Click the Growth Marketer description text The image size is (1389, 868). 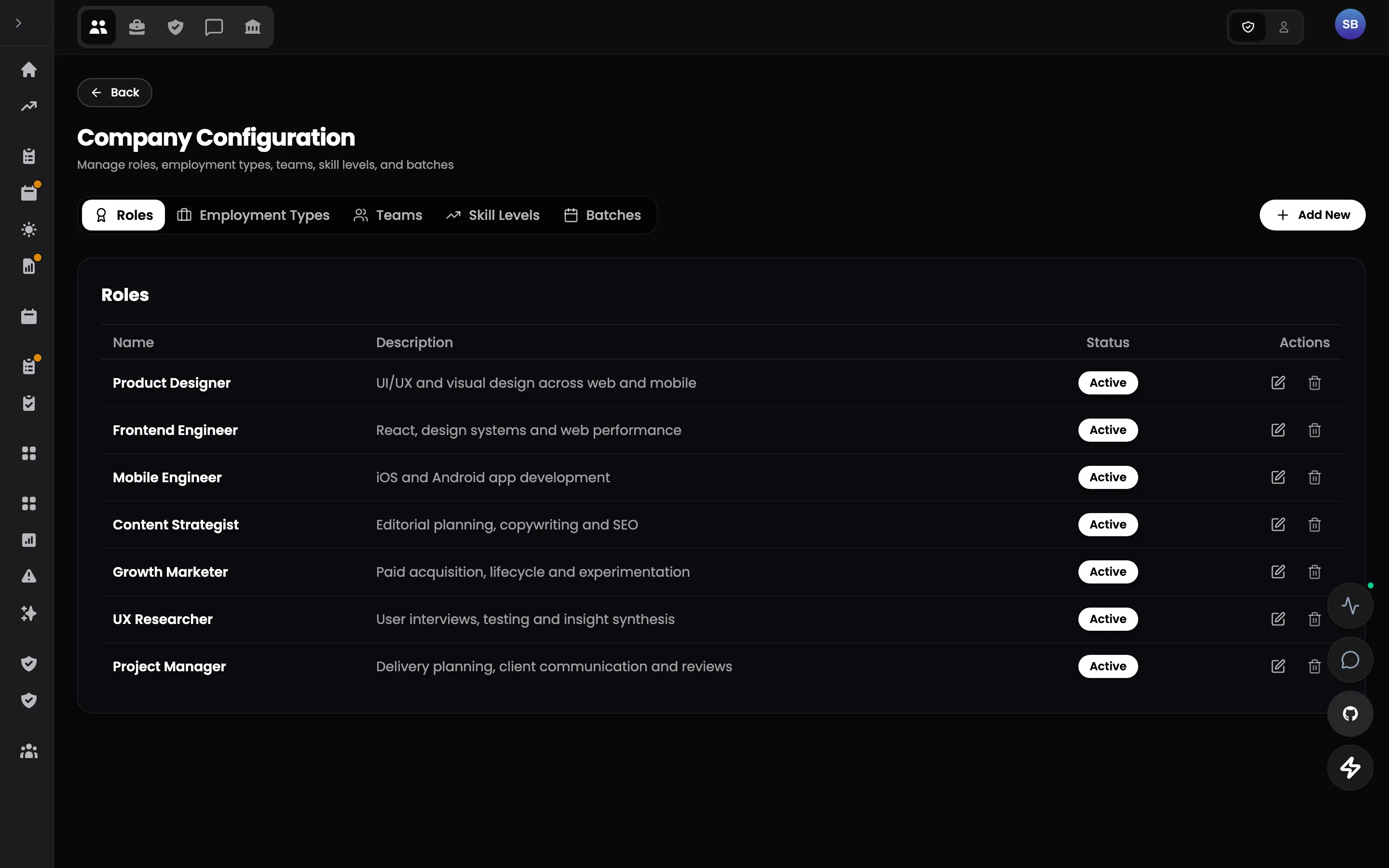532,572
